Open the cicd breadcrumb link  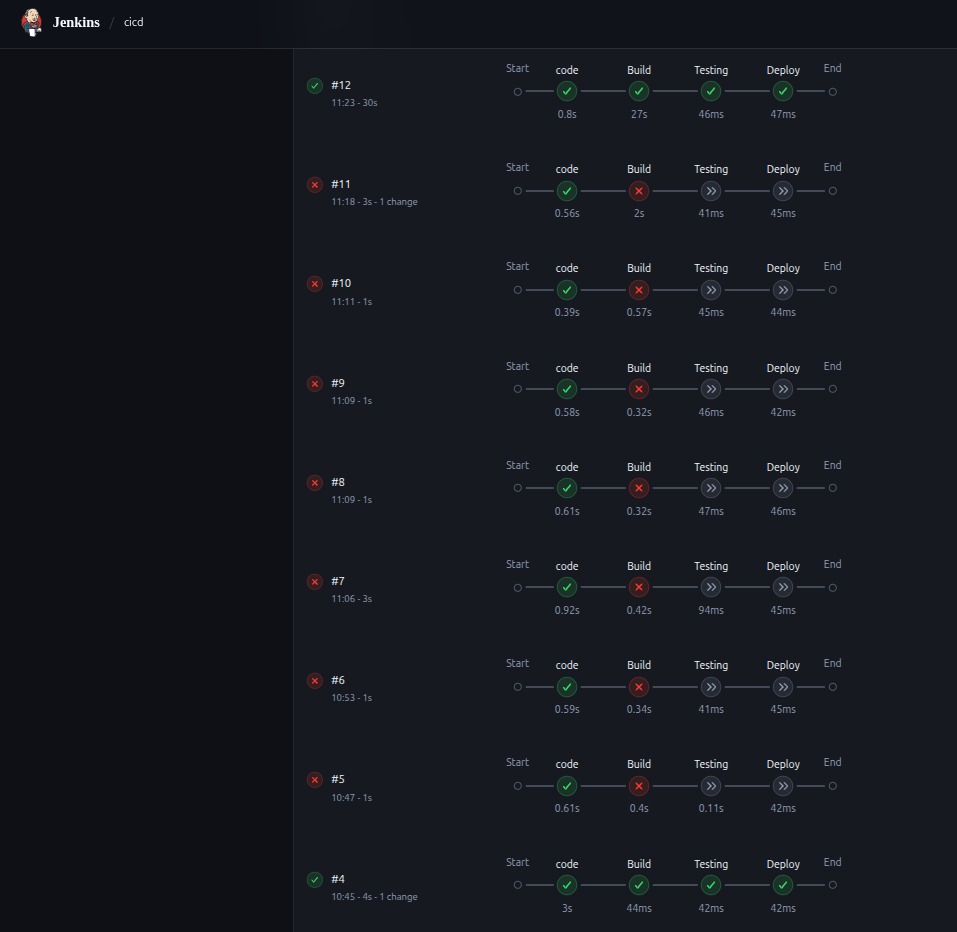coord(134,22)
